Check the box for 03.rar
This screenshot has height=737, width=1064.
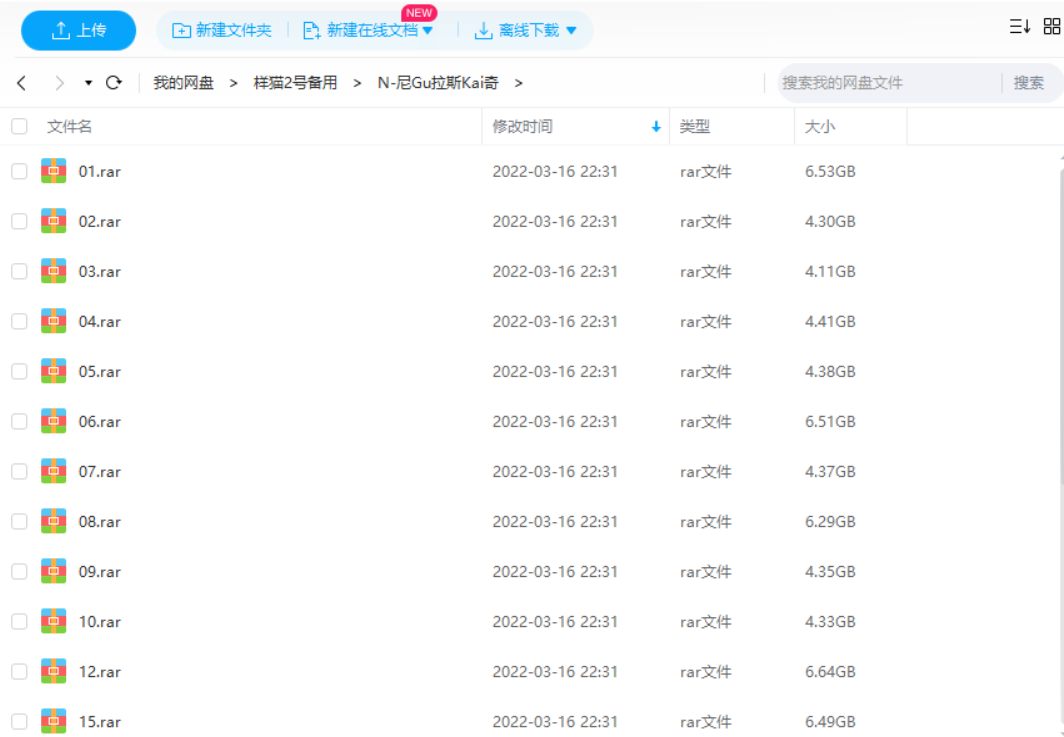19,271
